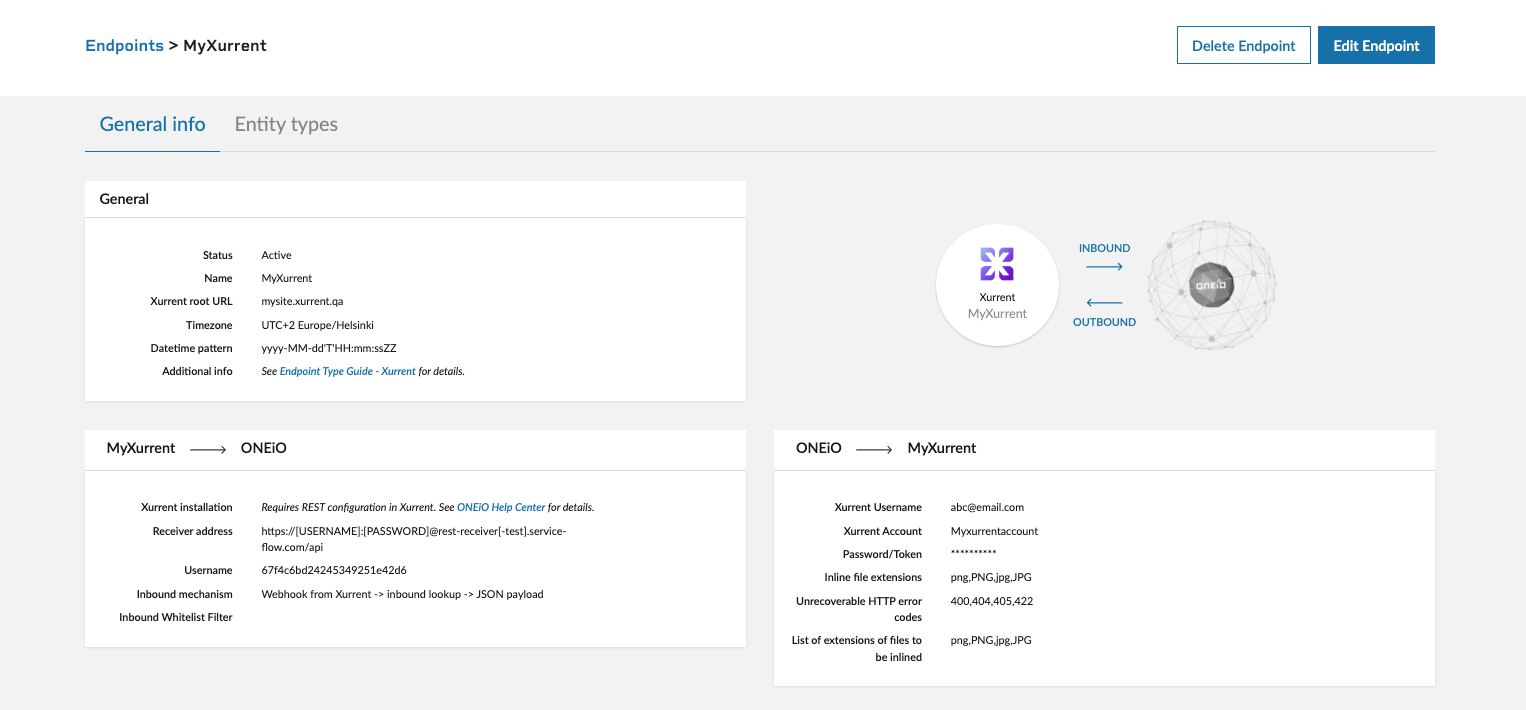
Task: Go back to Endpoints breadcrumb link
Action: tap(124, 45)
